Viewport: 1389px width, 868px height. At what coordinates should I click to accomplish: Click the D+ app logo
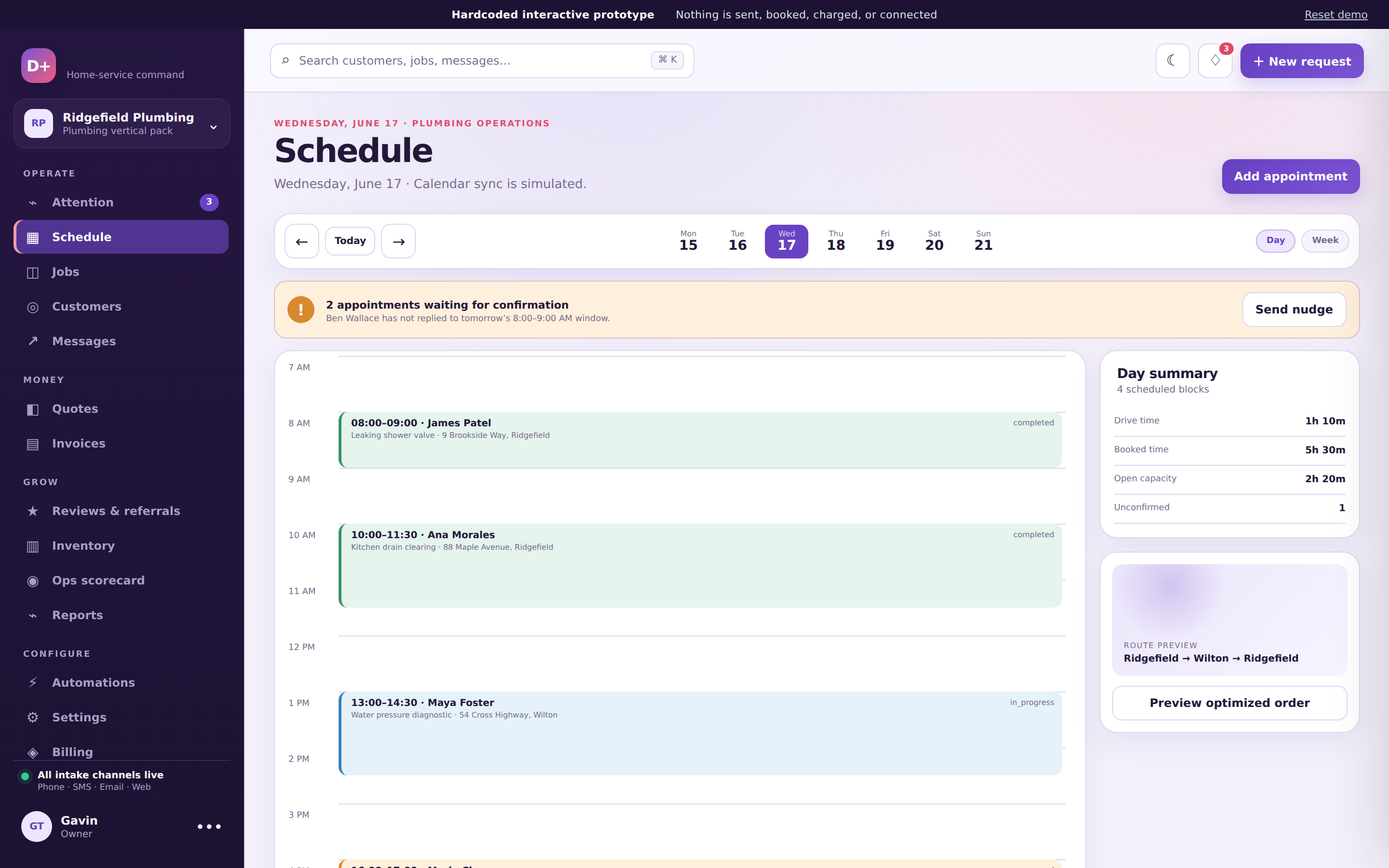tap(39, 66)
